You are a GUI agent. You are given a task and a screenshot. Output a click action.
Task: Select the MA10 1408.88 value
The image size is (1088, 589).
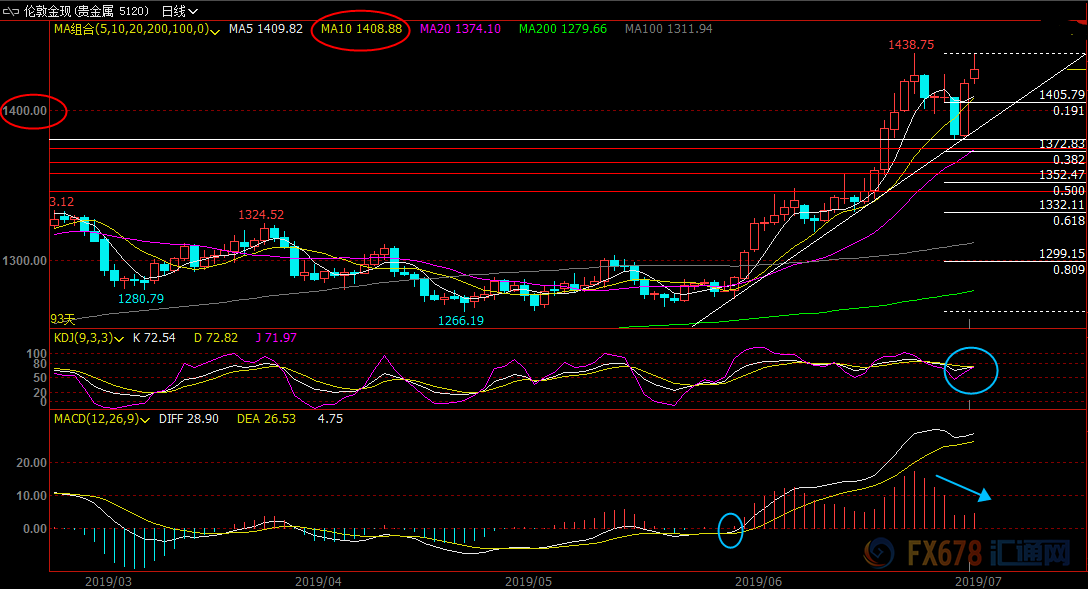pyautogui.click(x=361, y=29)
